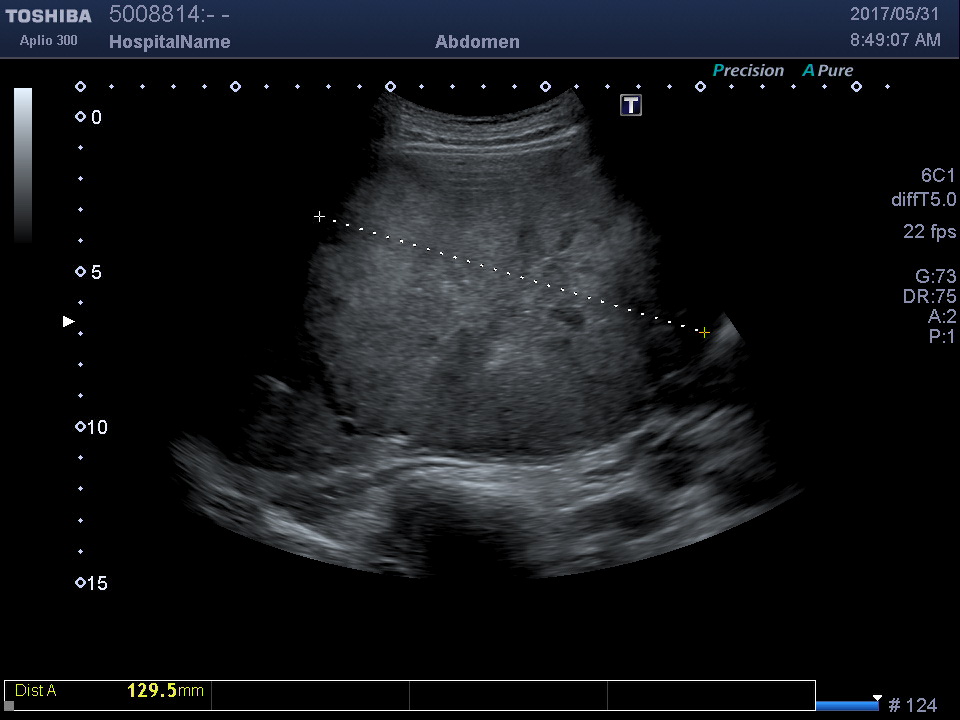960x720 pixels.
Task: Select the yellow end caliper cross
Action: point(705,332)
